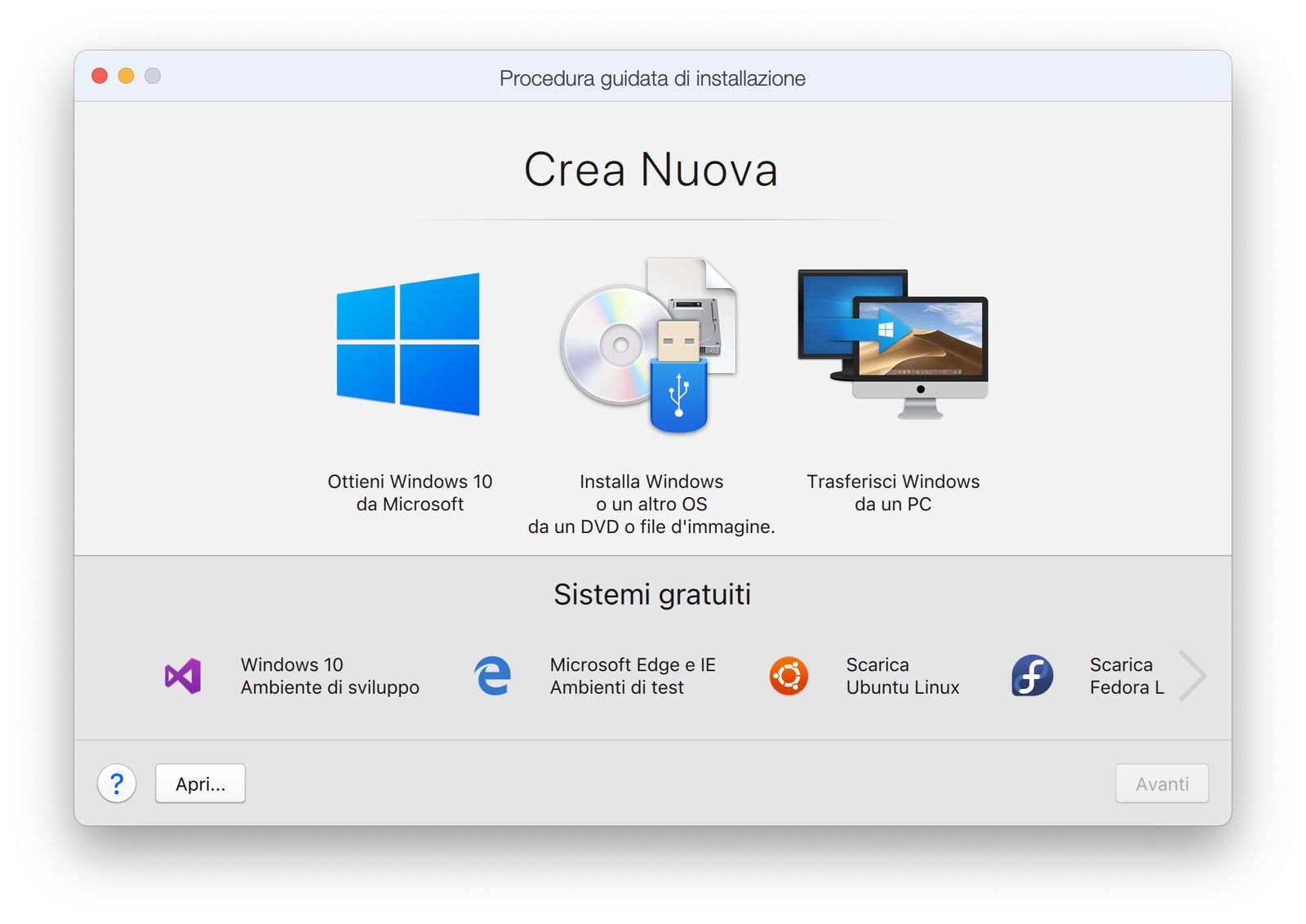Pick the Fedora Linux icon
The width and height of the screenshot is (1306, 924).
click(x=1033, y=676)
